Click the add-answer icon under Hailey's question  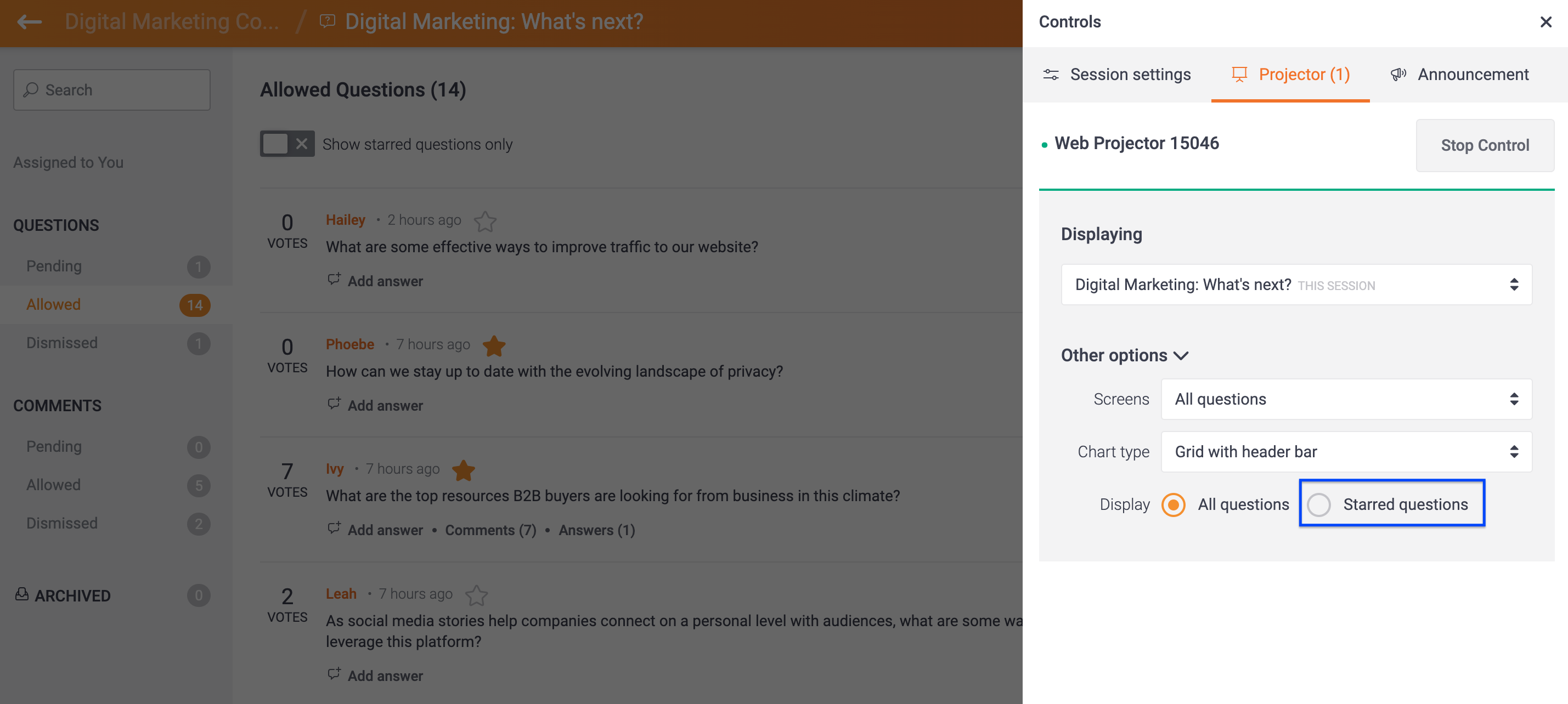pyautogui.click(x=334, y=279)
